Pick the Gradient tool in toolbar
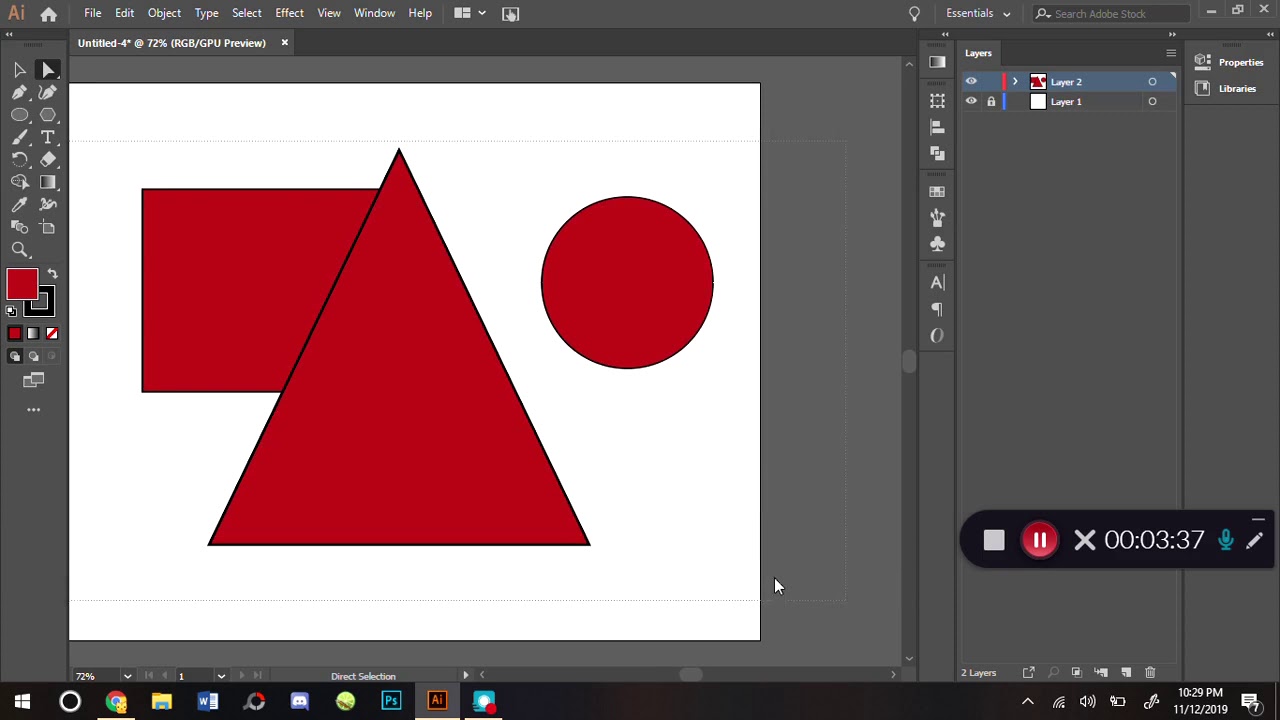 pos(47,182)
